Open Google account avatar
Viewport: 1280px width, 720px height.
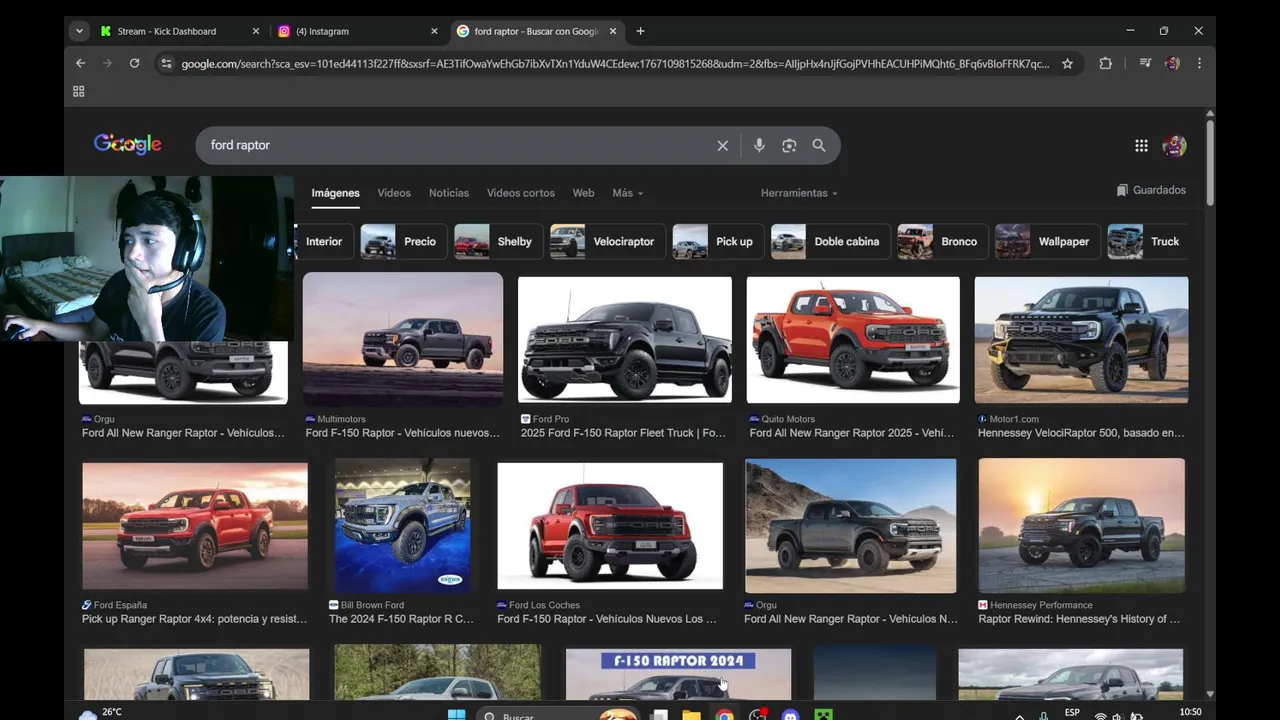click(1174, 146)
